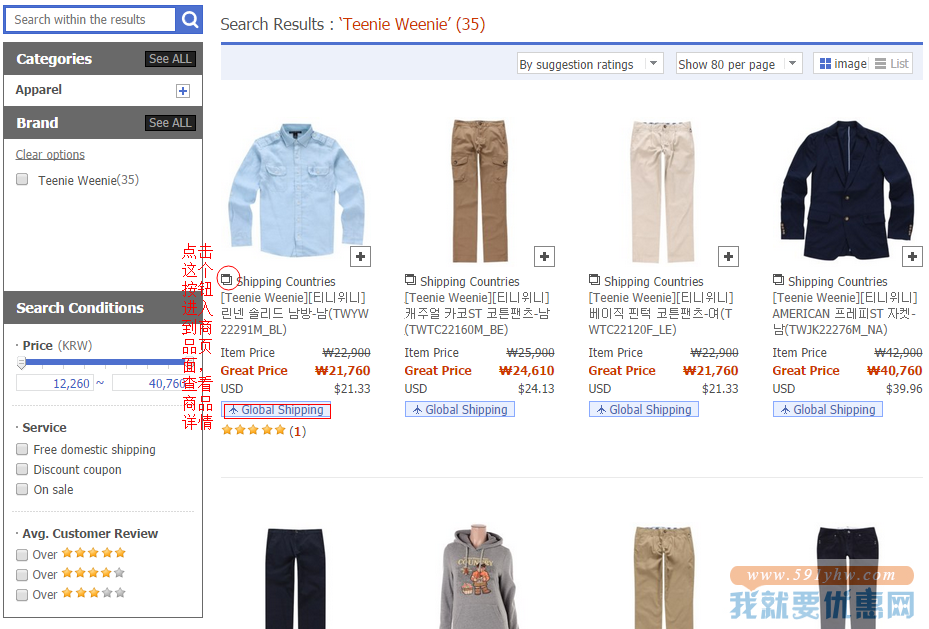The height and width of the screenshot is (629, 929).
Task: Enable Free domestic shipping filter
Action: tap(22, 449)
